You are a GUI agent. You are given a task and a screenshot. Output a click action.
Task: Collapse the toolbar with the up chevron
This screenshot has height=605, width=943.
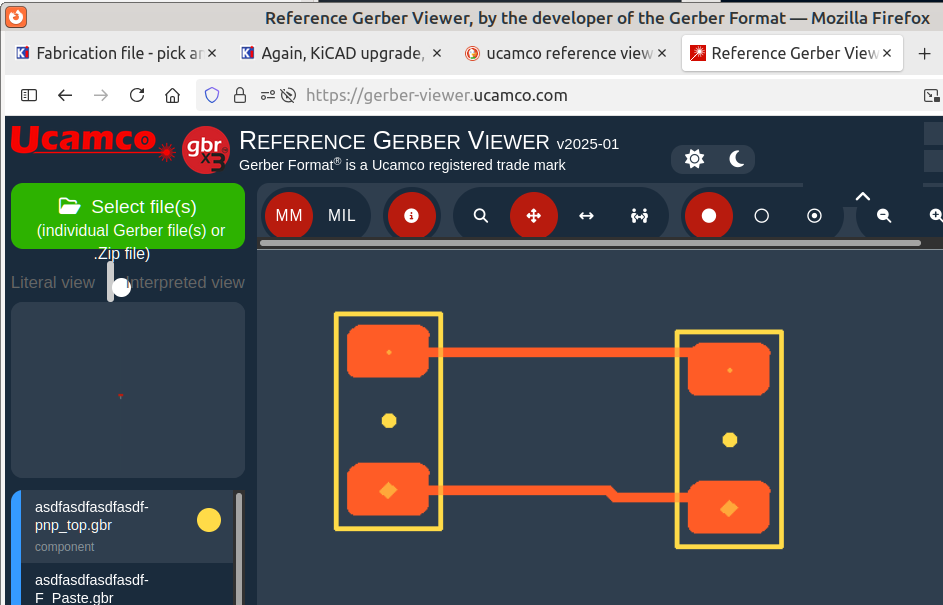(x=863, y=196)
